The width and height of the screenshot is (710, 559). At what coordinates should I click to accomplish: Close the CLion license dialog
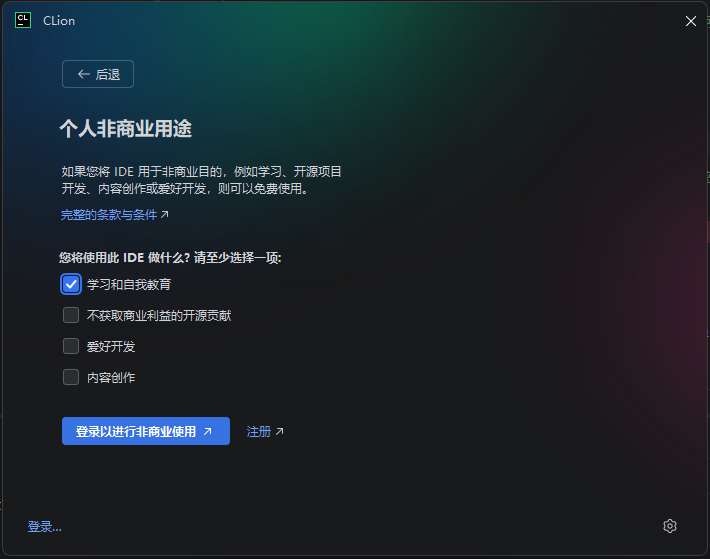pyautogui.click(x=691, y=21)
